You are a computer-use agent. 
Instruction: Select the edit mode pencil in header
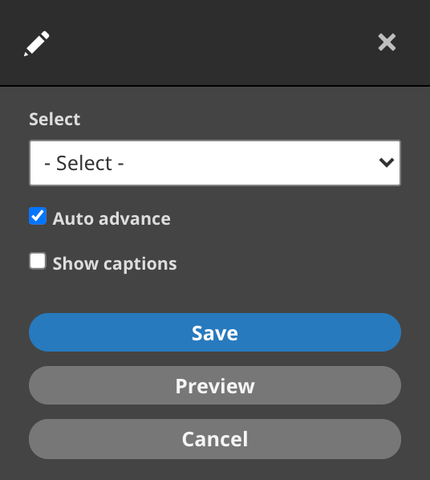tap(36, 43)
